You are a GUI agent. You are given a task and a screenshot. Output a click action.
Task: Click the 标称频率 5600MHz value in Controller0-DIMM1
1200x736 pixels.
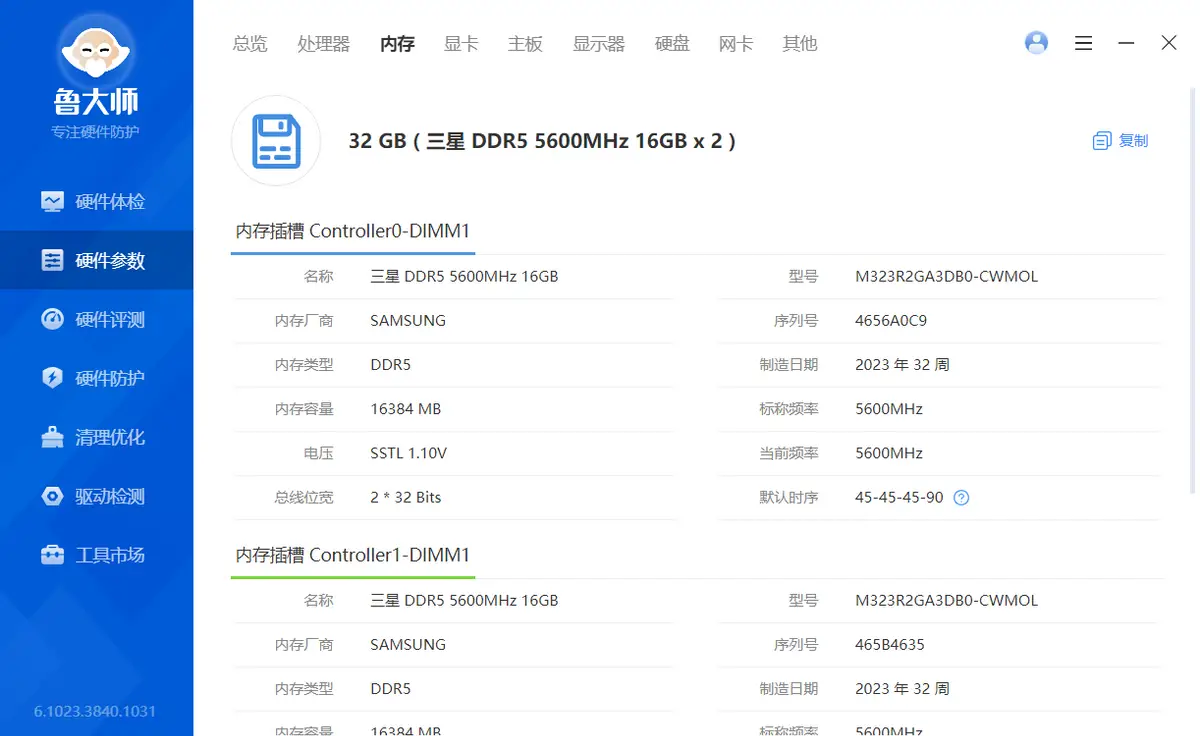coord(889,409)
